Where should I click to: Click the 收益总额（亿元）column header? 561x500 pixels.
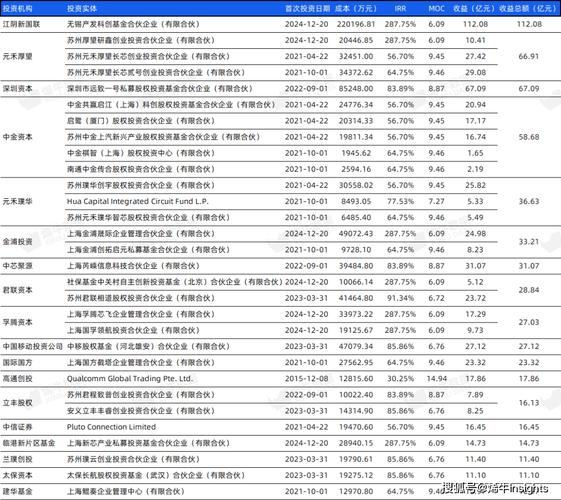(528, 8)
